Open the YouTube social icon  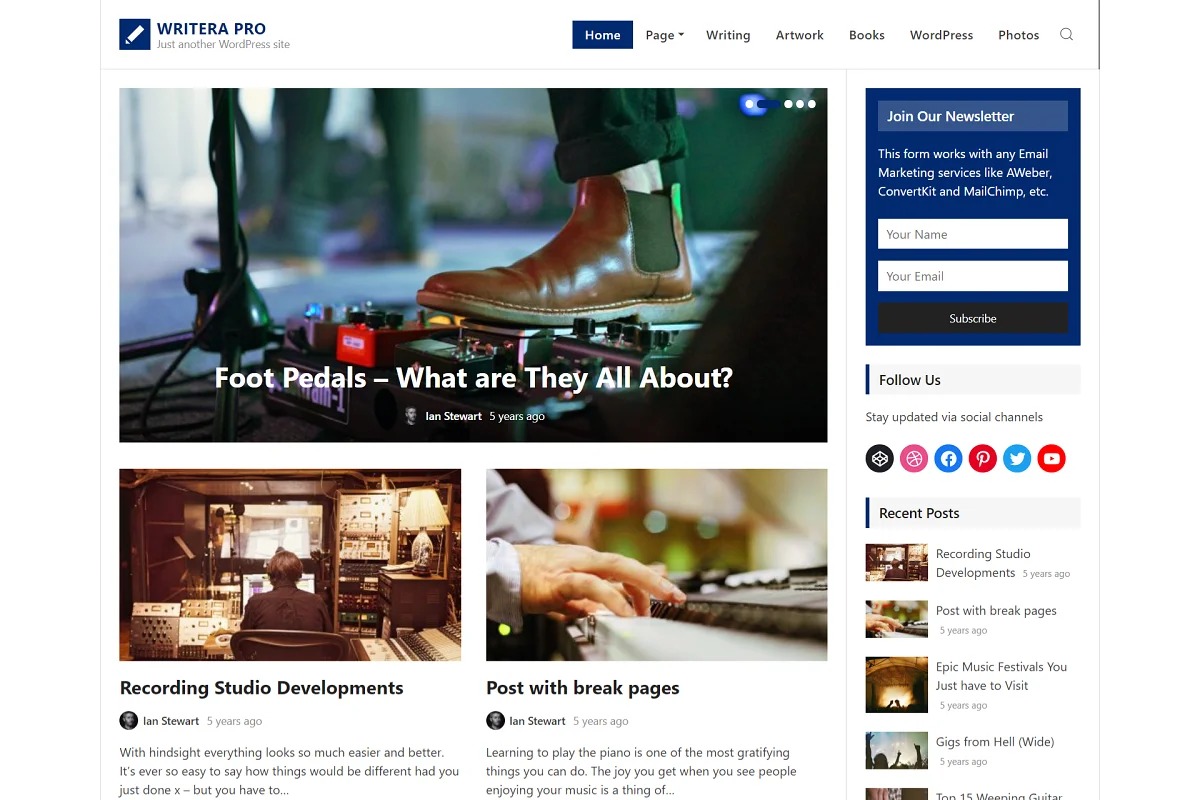(x=1051, y=459)
